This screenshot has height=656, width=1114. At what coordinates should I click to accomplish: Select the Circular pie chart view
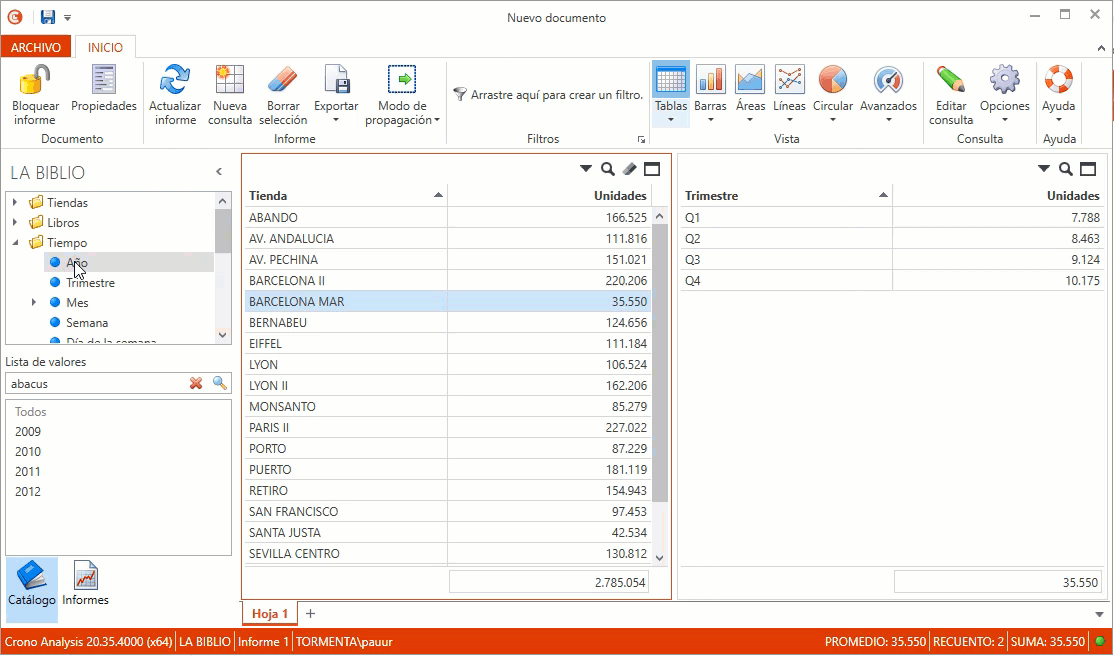coord(832,80)
